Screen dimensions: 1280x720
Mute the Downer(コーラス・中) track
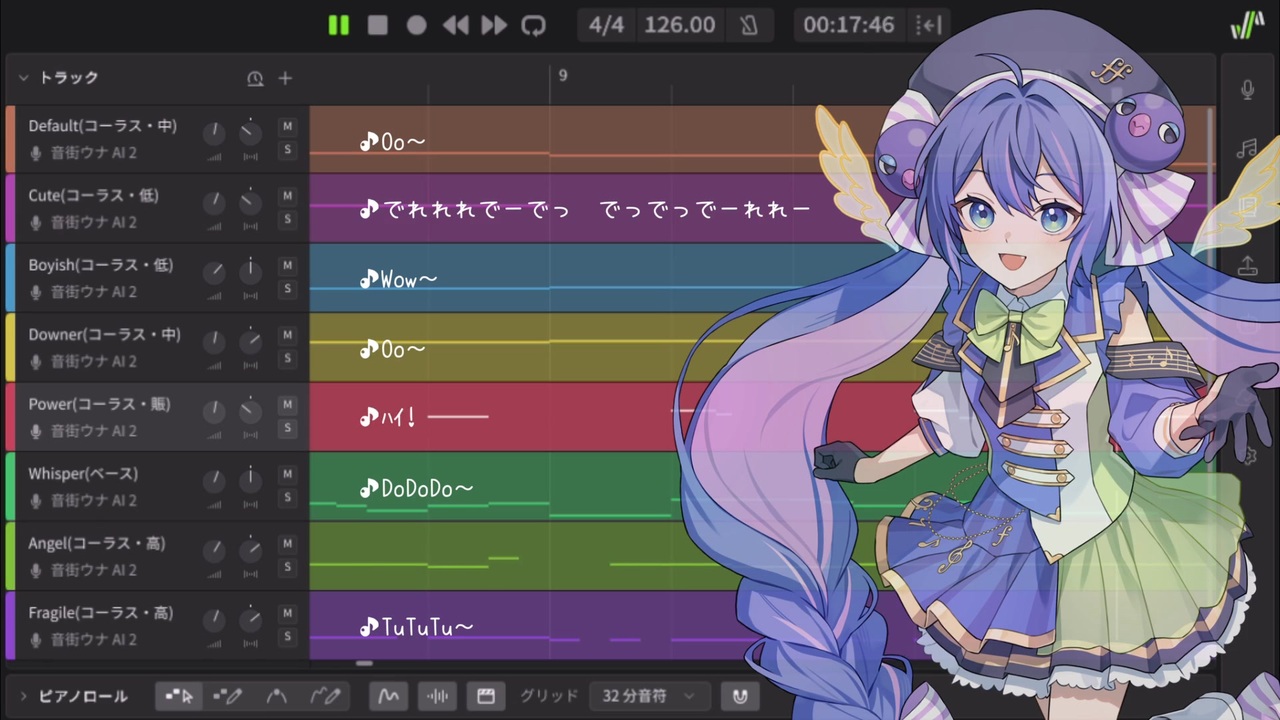coord(287,335)
